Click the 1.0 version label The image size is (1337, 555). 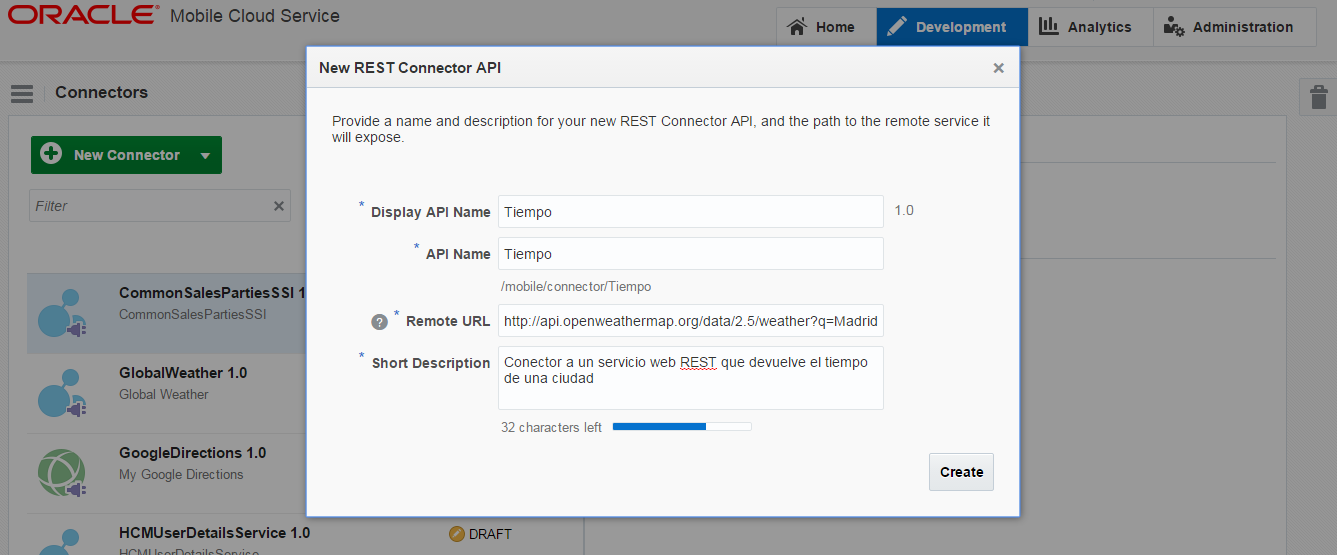904,211
